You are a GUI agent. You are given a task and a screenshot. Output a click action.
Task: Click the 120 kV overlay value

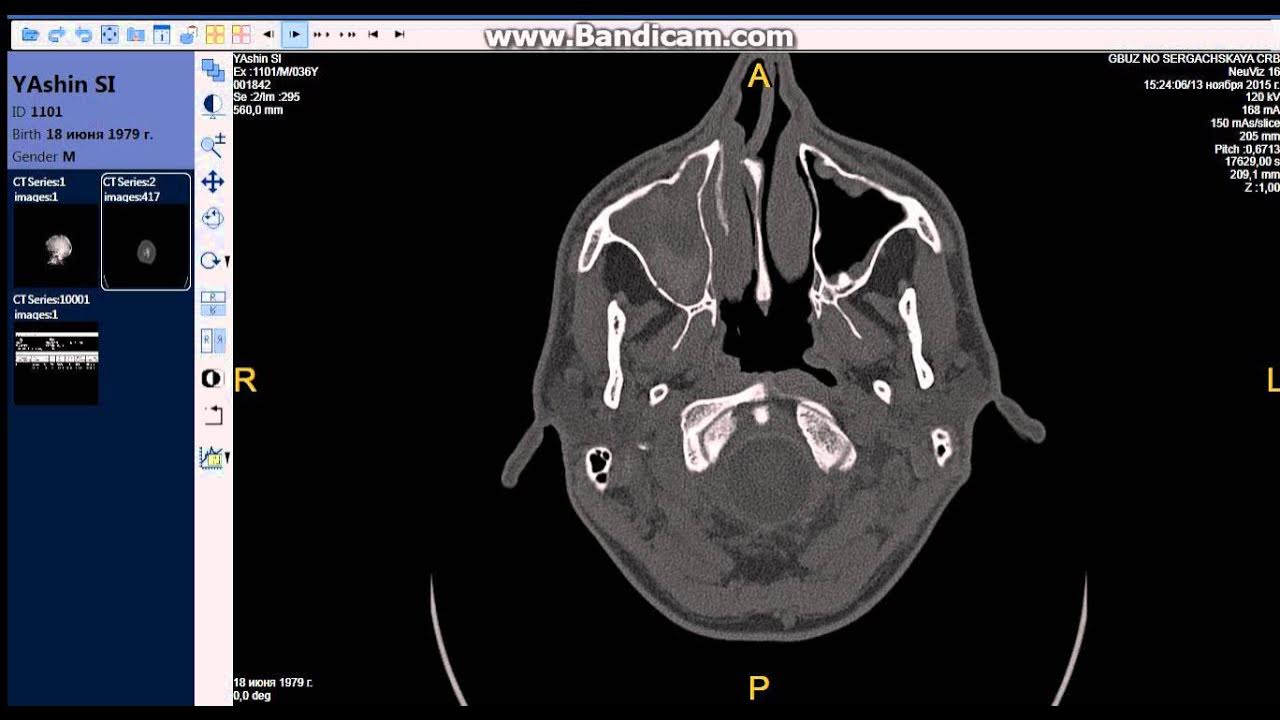click(x=1262, y=97)
